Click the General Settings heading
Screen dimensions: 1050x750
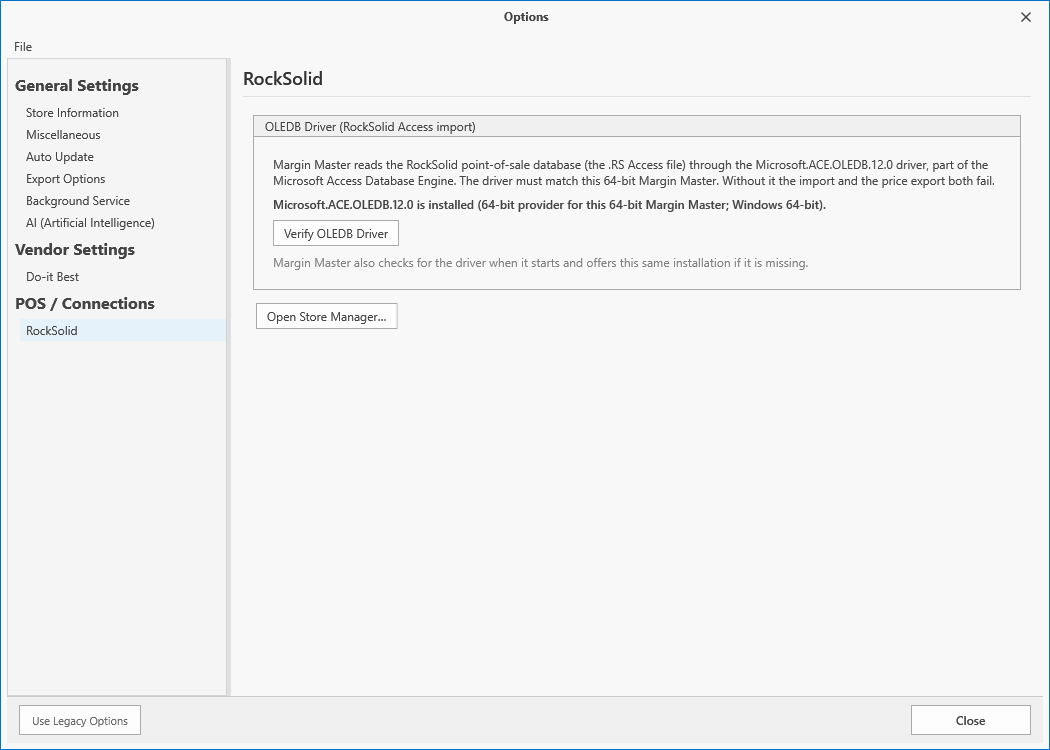click(x=77, y=86)
